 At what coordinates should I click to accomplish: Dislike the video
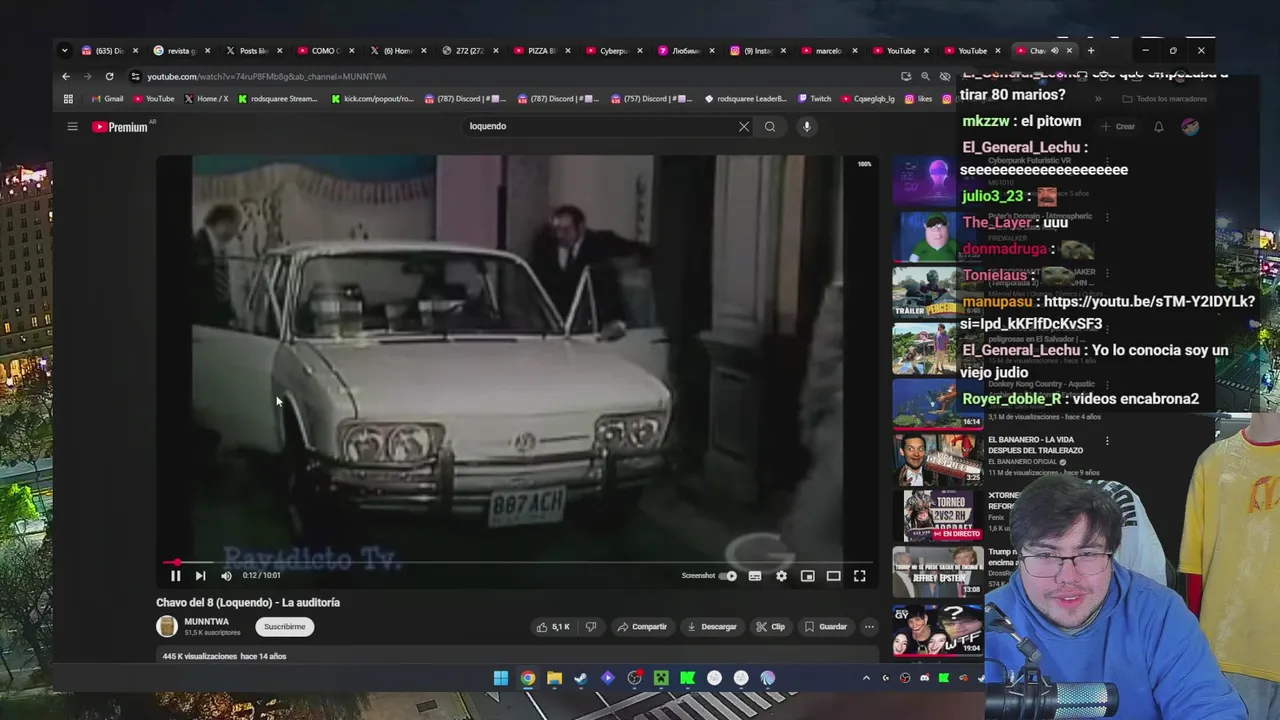(x=591, y=627)
